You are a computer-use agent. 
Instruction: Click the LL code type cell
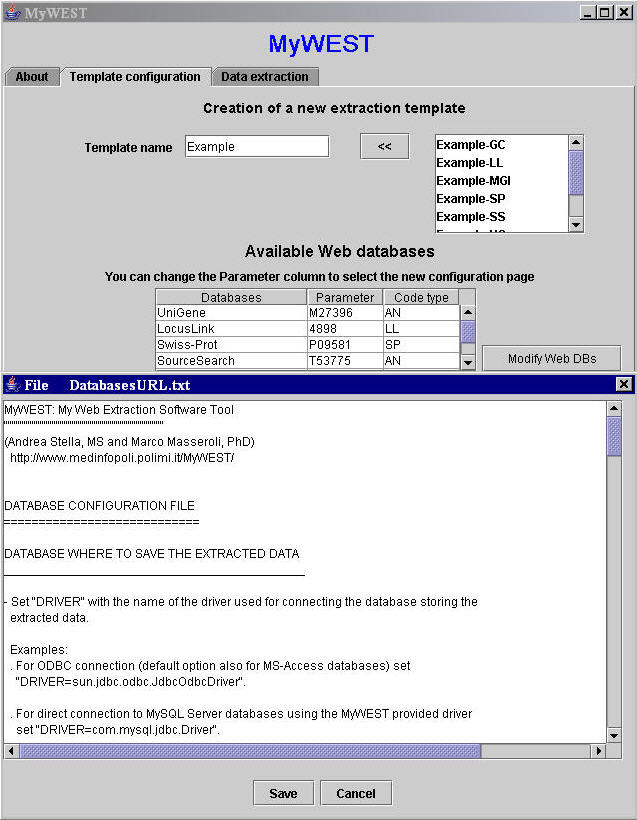point(421,328)
